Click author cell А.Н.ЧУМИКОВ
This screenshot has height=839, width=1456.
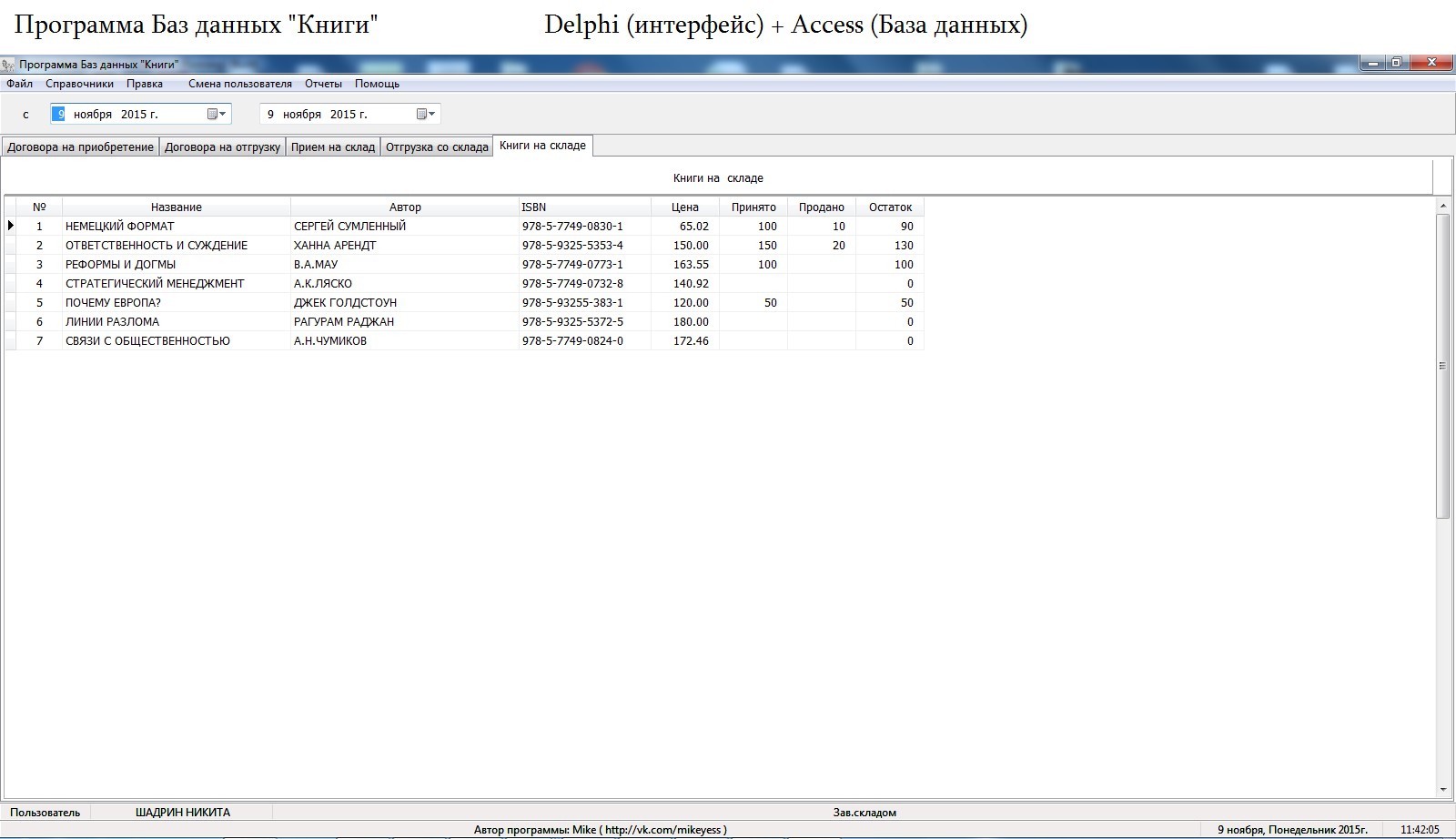[405, 340]
